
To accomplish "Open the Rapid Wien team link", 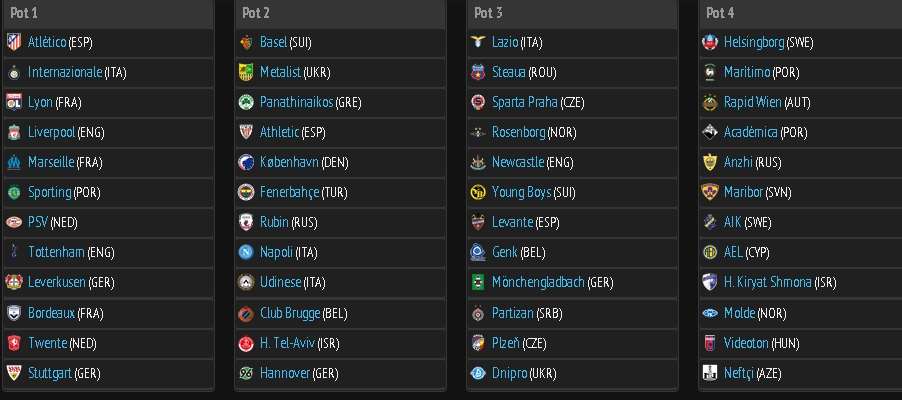I will click(753, 102).
